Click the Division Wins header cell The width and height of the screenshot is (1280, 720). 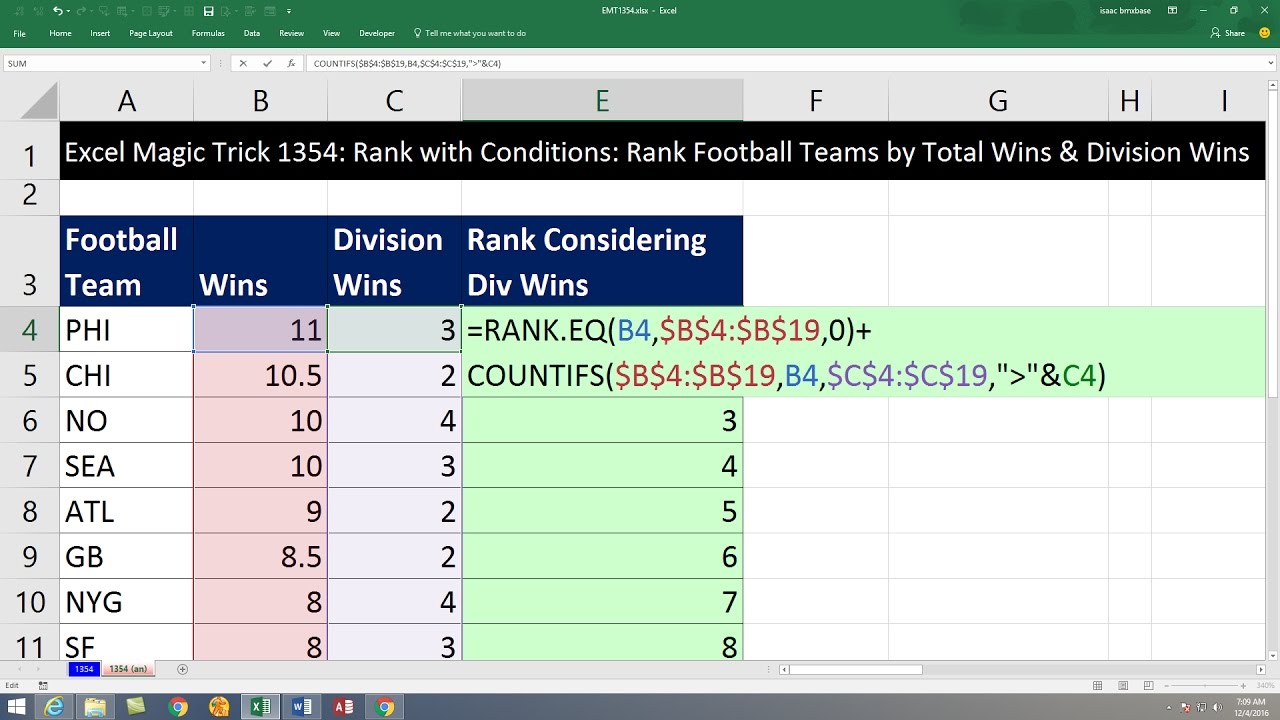(x=394, y=261)
